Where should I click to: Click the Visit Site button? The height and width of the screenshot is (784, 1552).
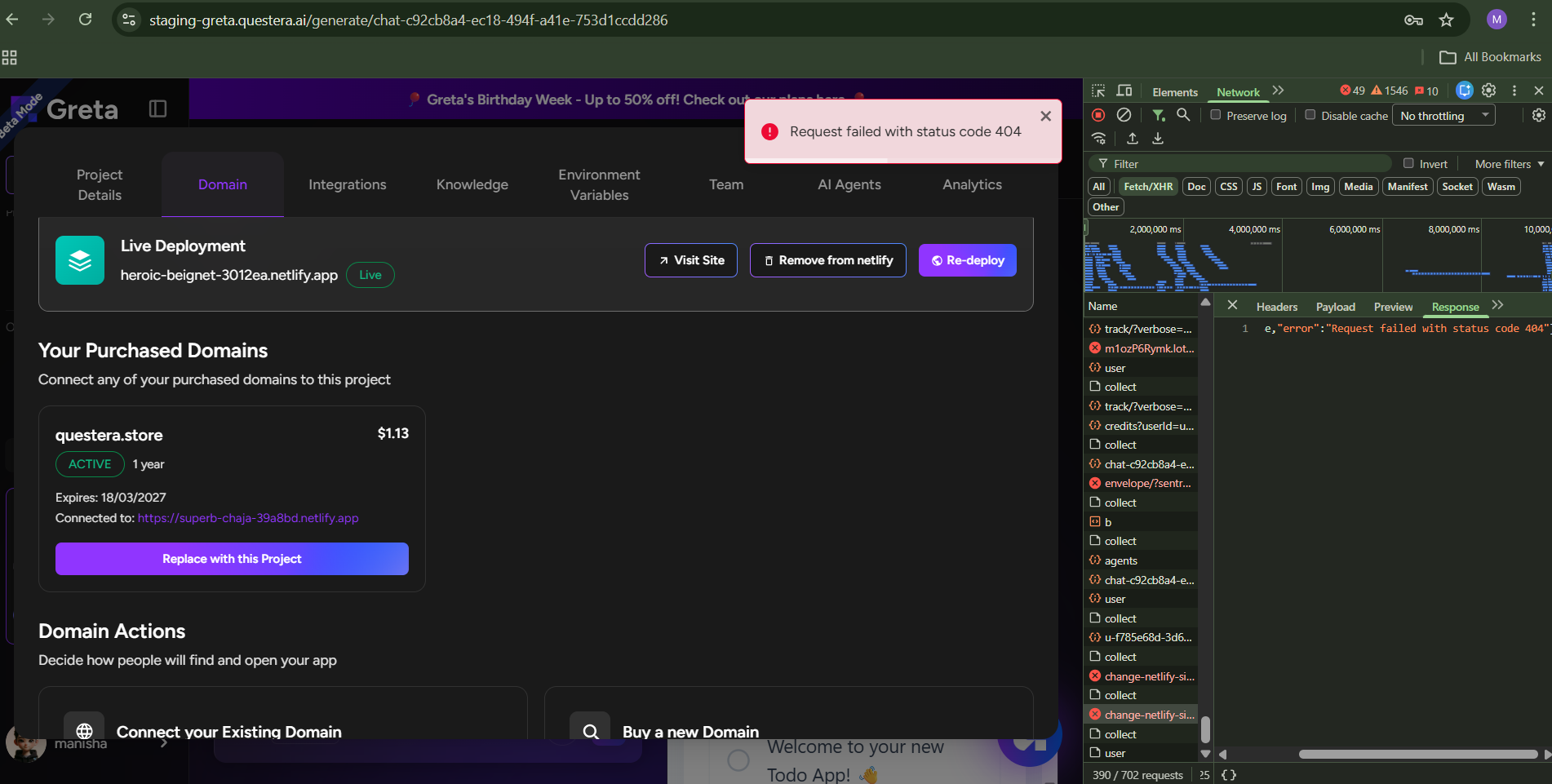tap(691, 260)
